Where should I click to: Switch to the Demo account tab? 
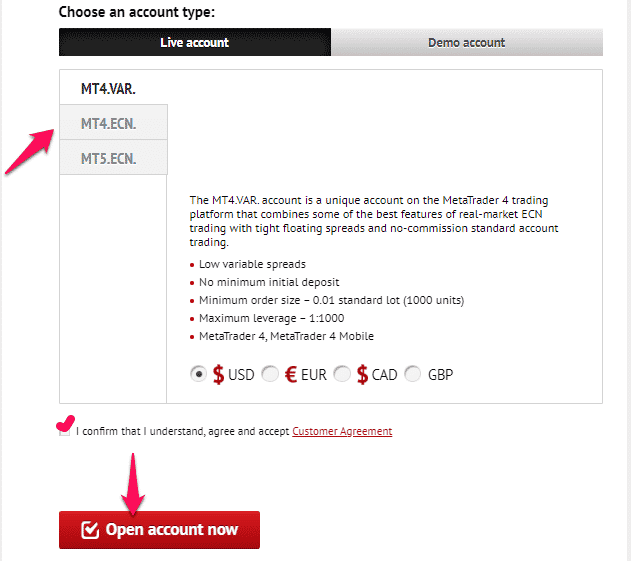pyautogui.click(x=467, y=42)
